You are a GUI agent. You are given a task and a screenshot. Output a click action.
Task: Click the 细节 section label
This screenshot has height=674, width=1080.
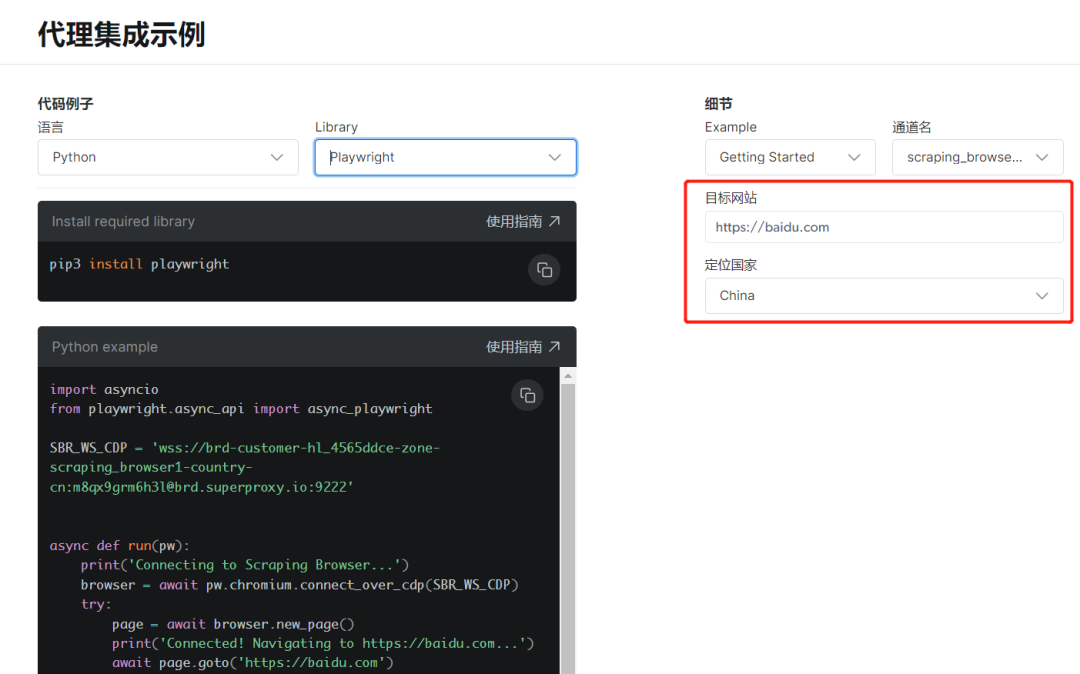click(x=718, y=104)
